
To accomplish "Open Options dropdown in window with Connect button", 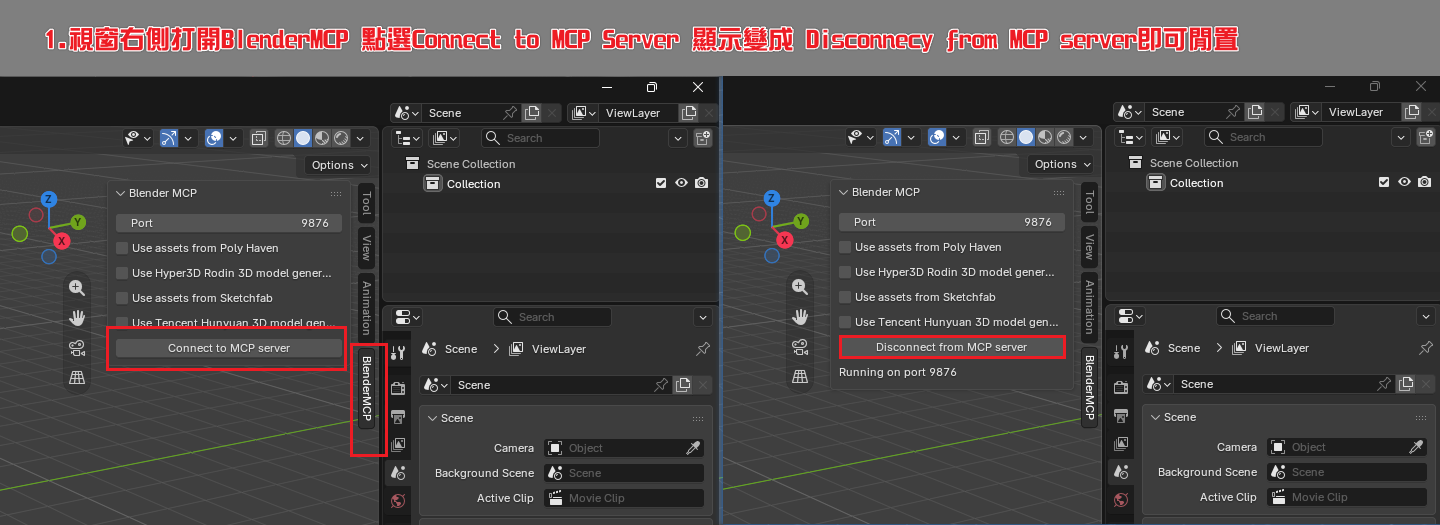I will 338,165.
